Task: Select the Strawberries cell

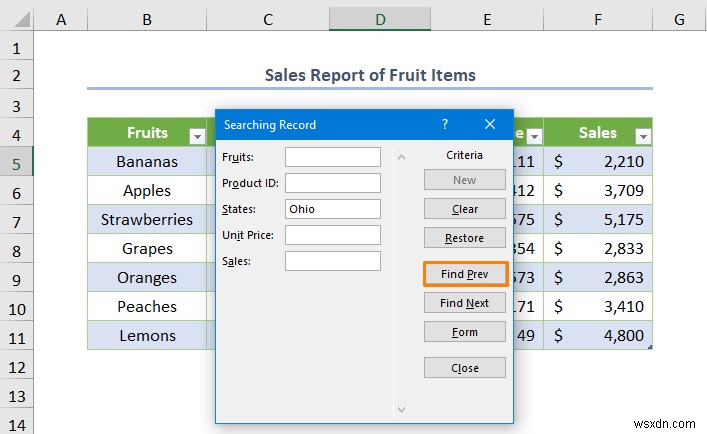Action: click(147, 219)
